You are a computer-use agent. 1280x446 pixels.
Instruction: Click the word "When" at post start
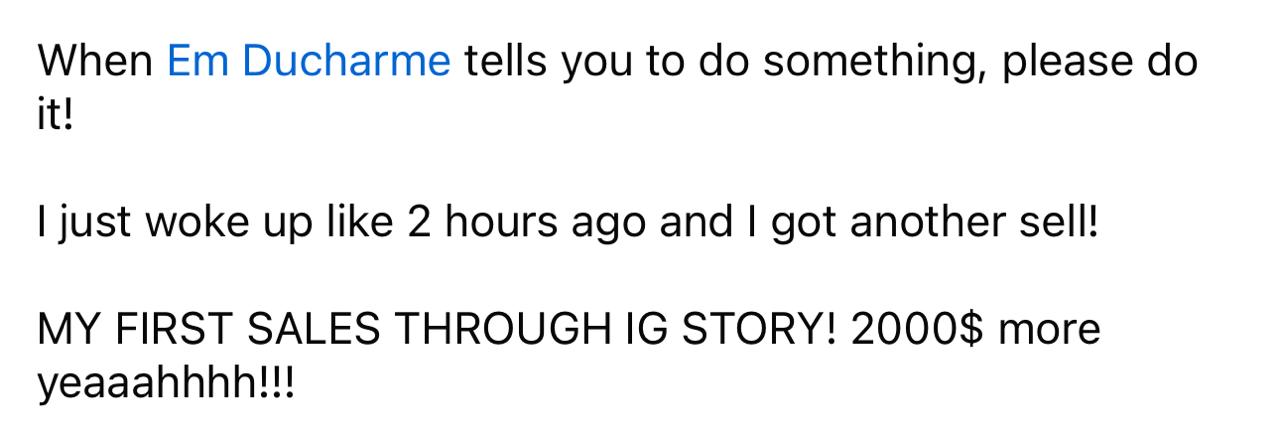click(x=96, y=63)
